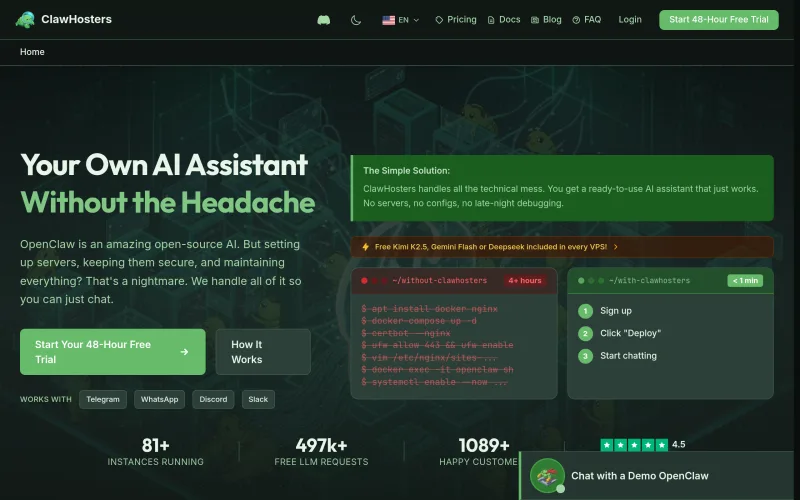Click the 1089+ Happy Customers stat
Image resolution: width=800 pixels, height=500 pixels.
click(479, 452)
